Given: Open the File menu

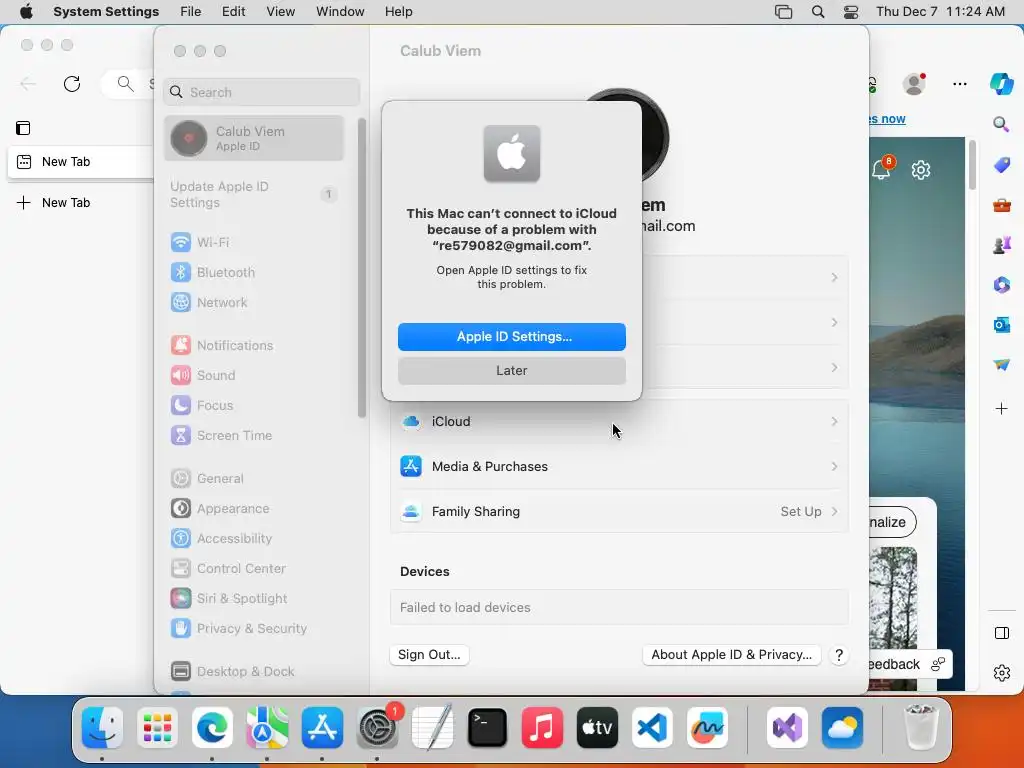Looking at the screenshot, I should coord(191,12).
